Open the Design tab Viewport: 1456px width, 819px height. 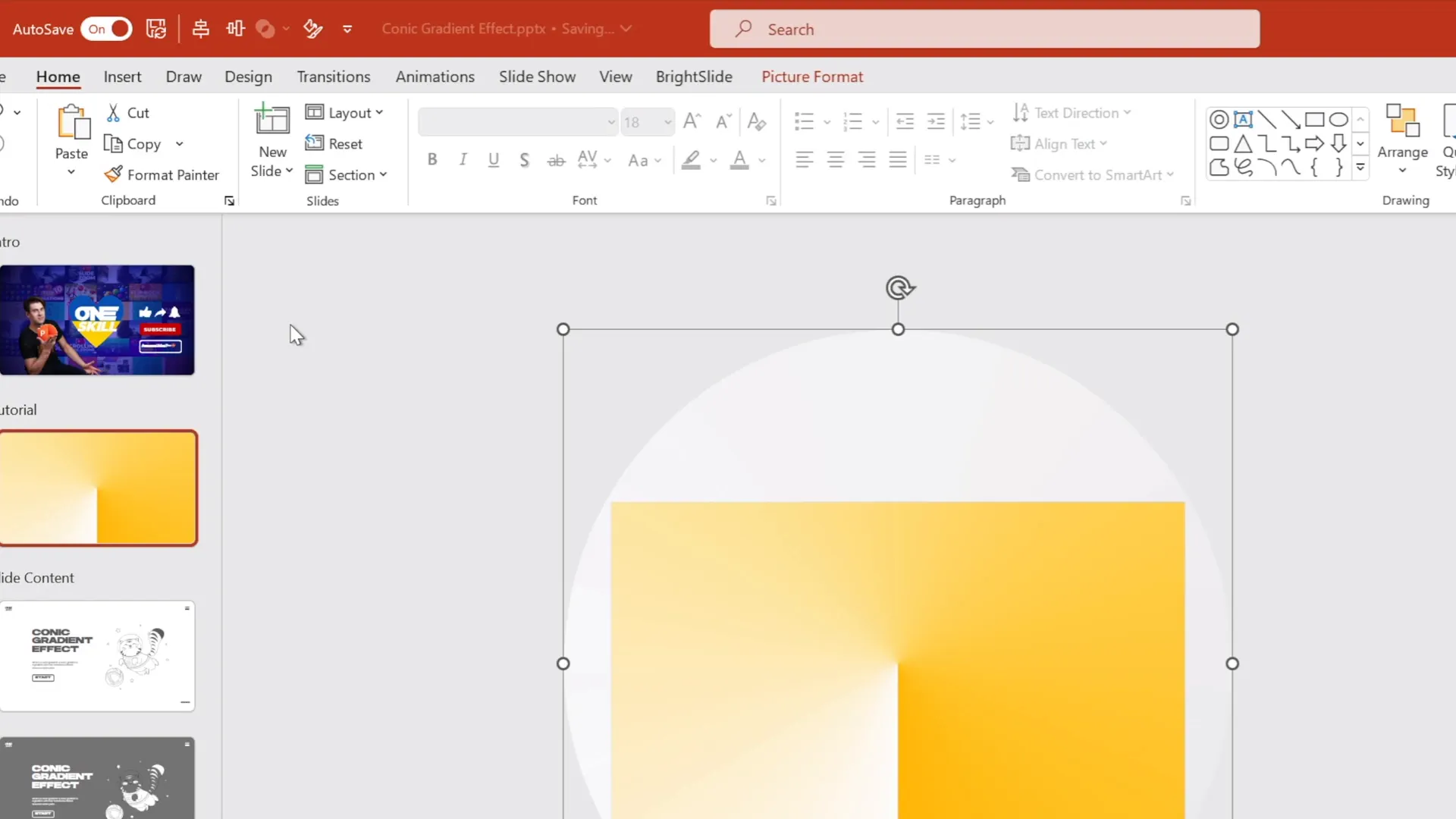click(x=248, y=77)
